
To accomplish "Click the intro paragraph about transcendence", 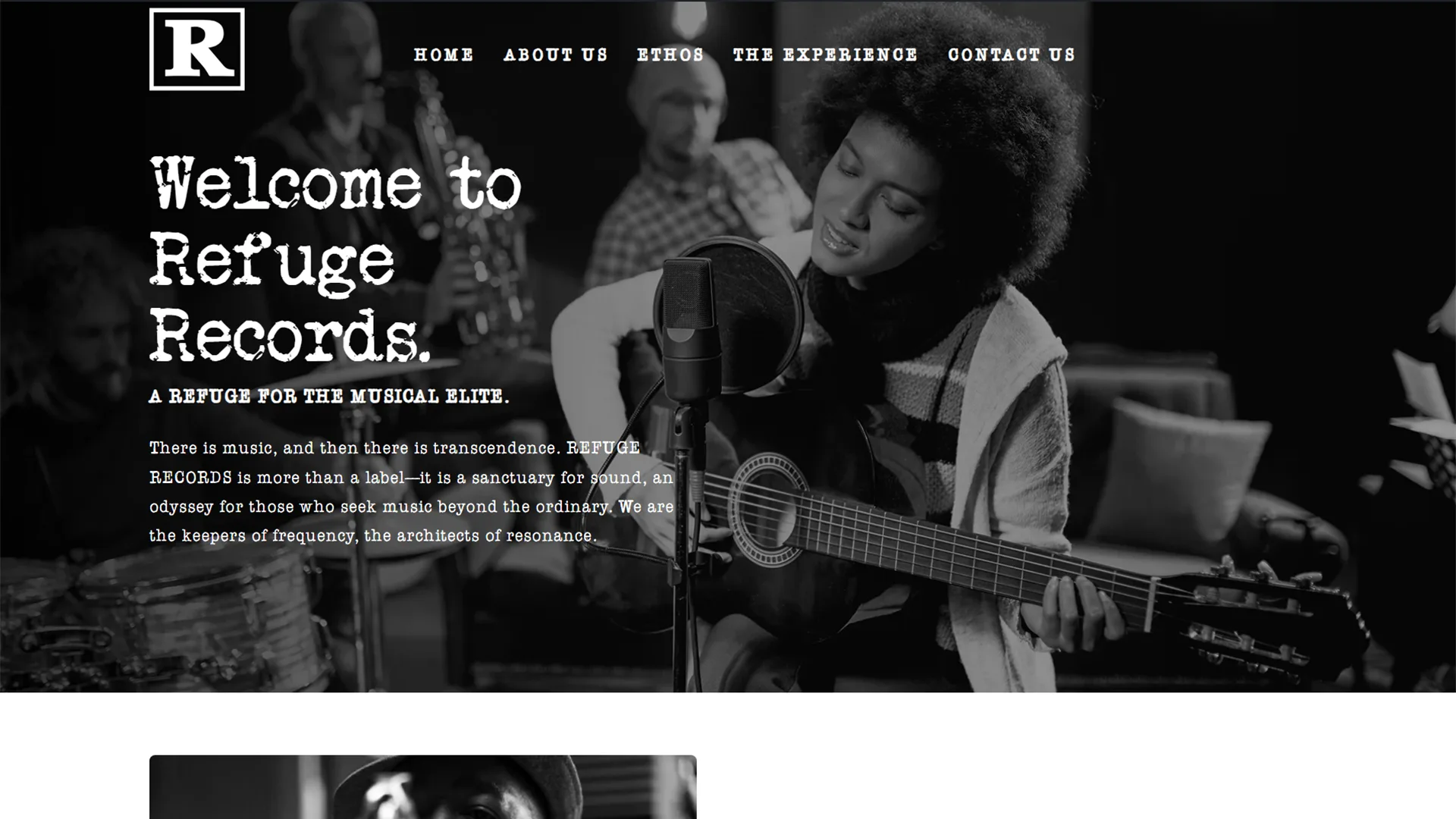I will tap(412, 491).
